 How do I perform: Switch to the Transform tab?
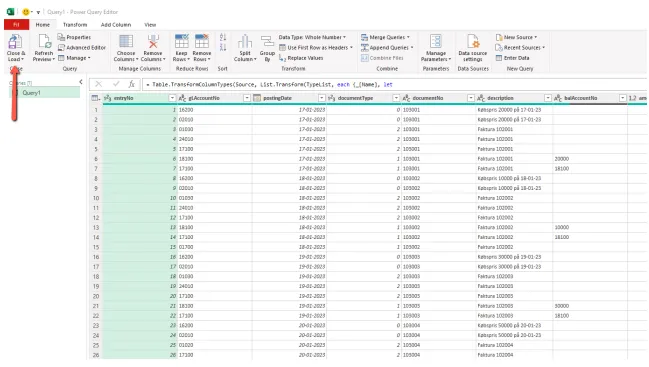[75, 25]
